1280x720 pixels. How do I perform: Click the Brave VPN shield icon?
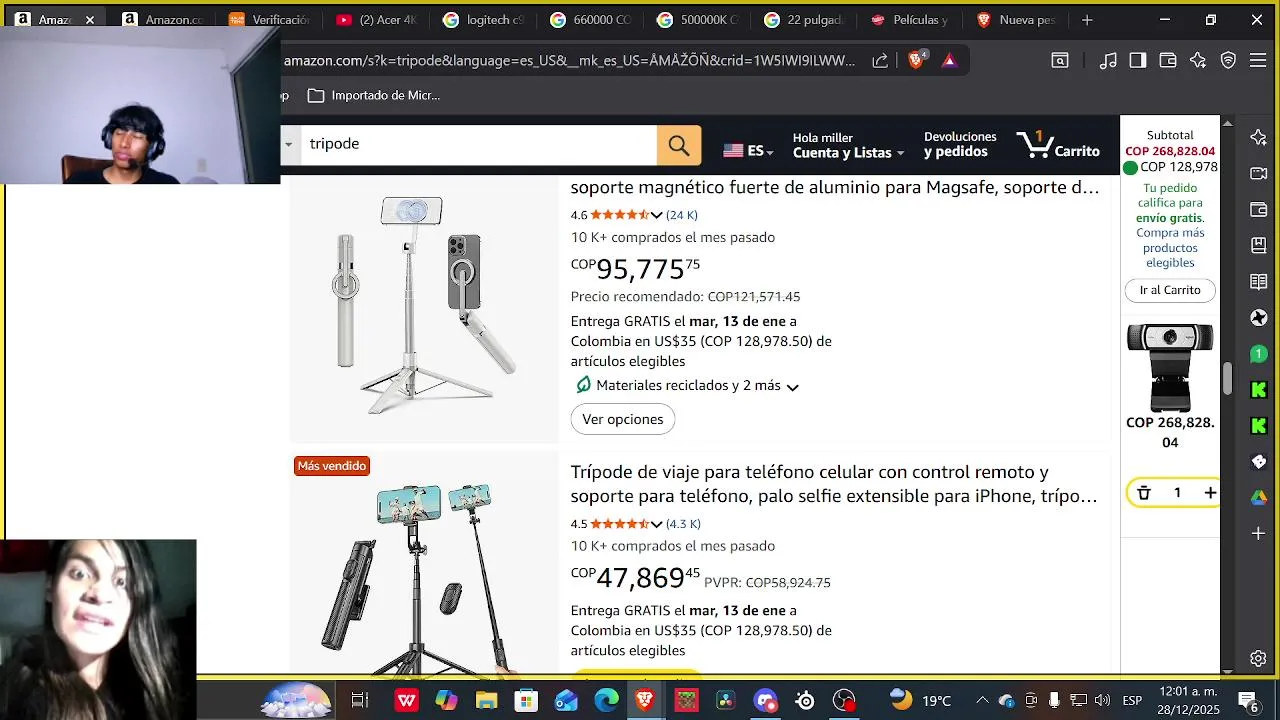pyautogui.click(x=1228, y=60)
